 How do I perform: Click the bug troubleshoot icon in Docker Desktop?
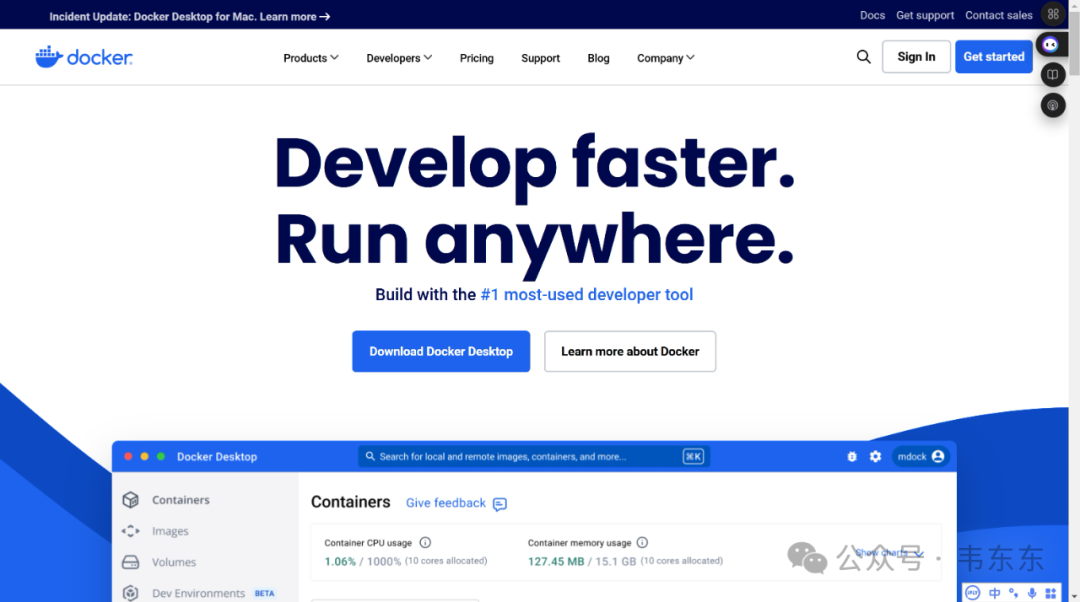(x=852, y=457)
